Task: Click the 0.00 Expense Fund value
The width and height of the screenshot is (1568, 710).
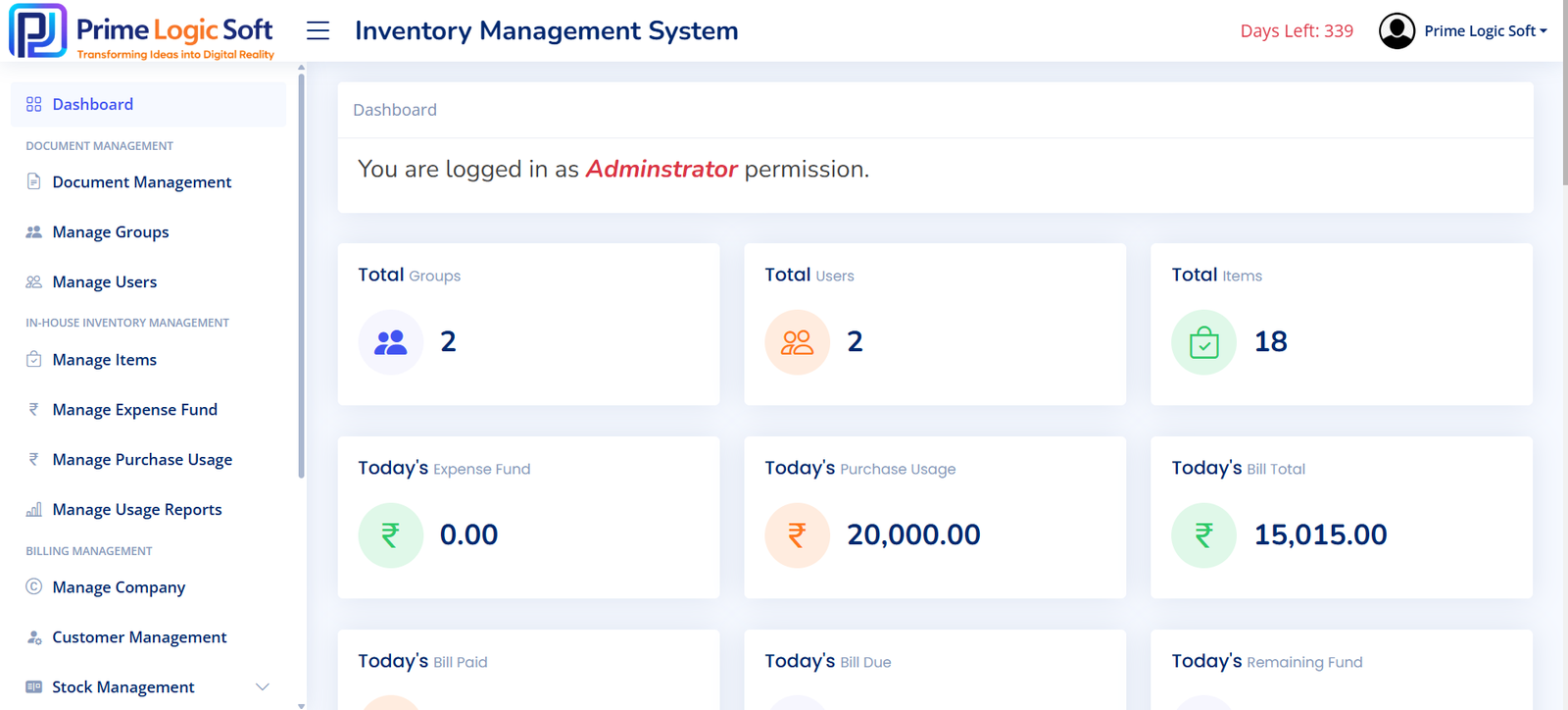Action: point(468,534)
